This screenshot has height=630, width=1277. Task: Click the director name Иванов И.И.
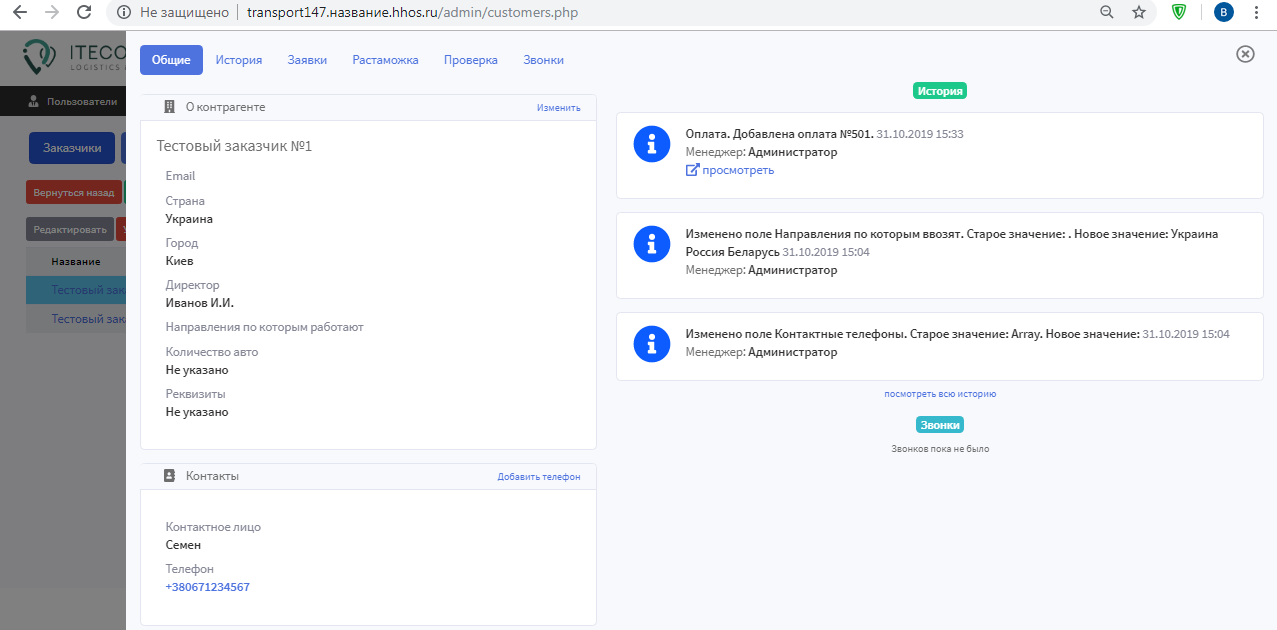click(x=200, y=303)
